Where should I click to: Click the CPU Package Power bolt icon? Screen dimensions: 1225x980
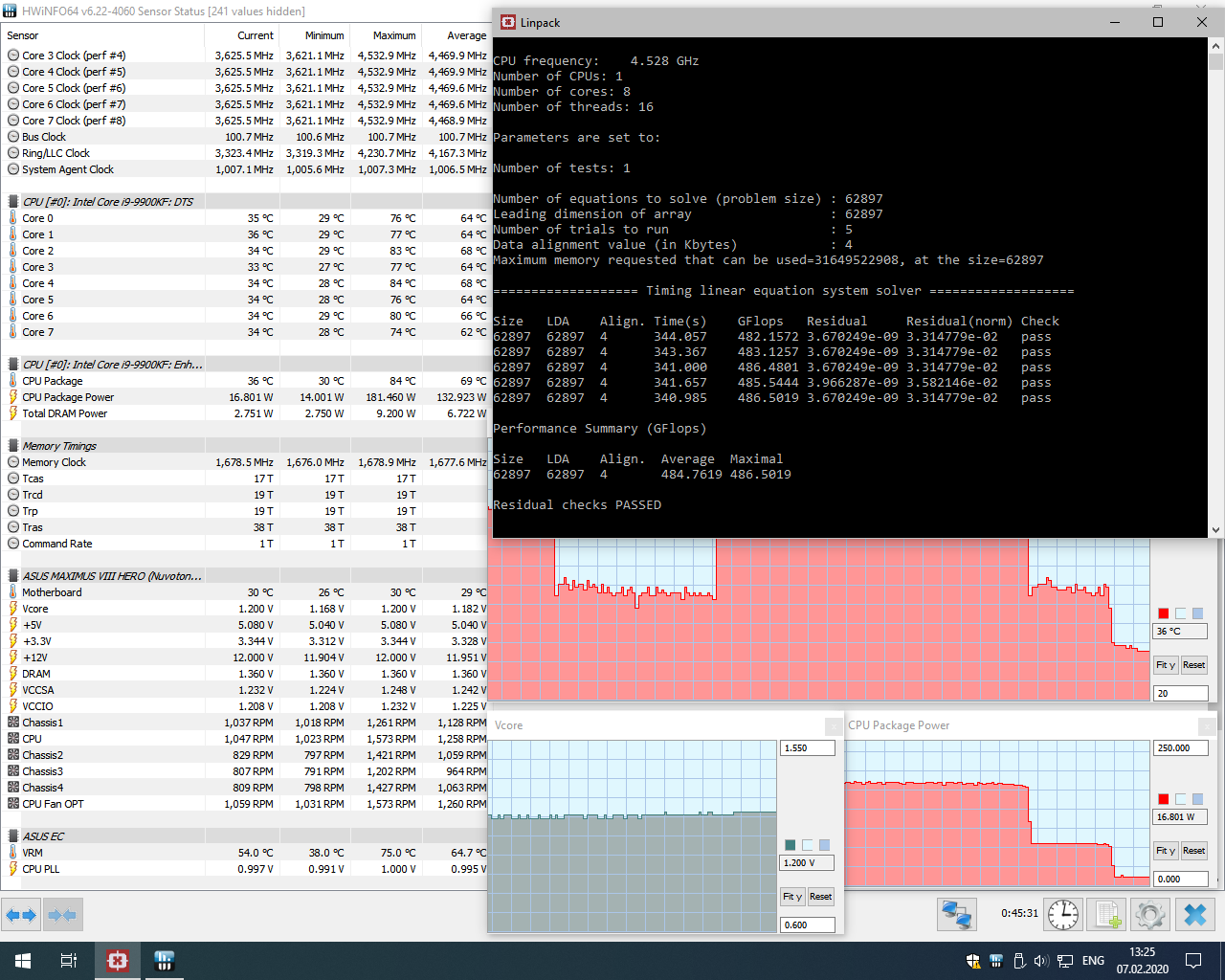pos(13,397)
